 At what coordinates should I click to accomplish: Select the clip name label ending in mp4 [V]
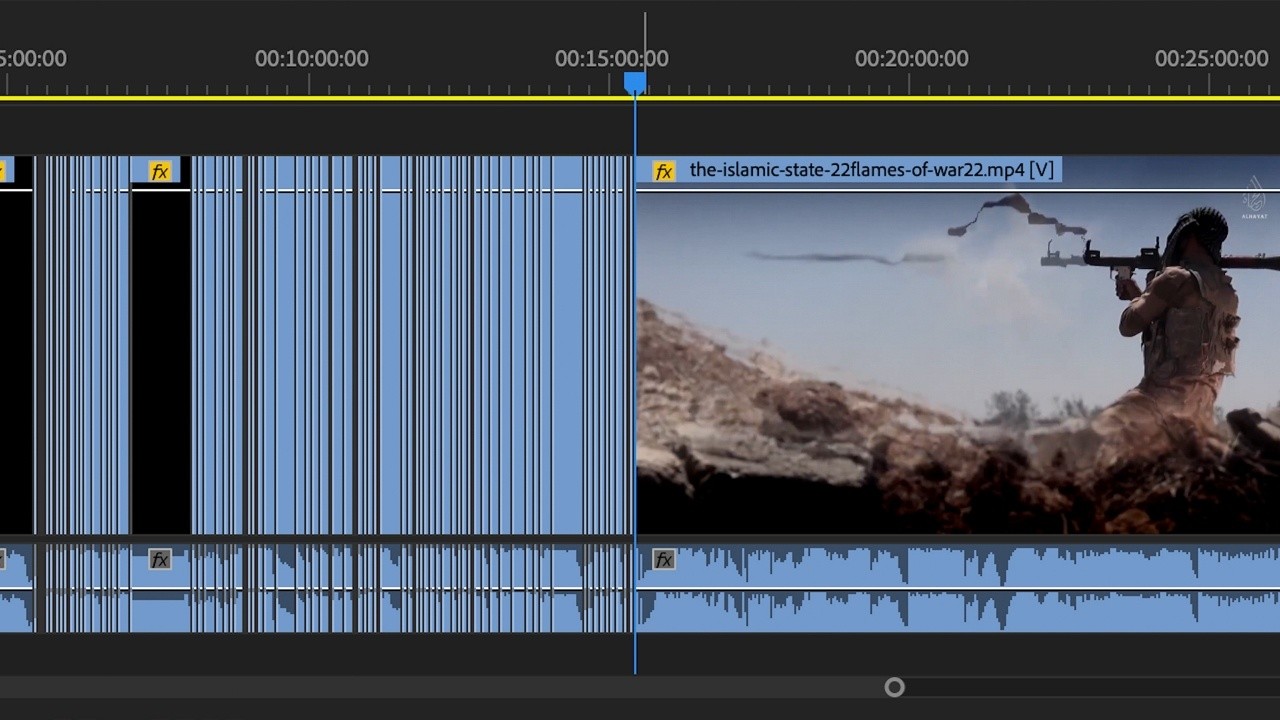871,170
